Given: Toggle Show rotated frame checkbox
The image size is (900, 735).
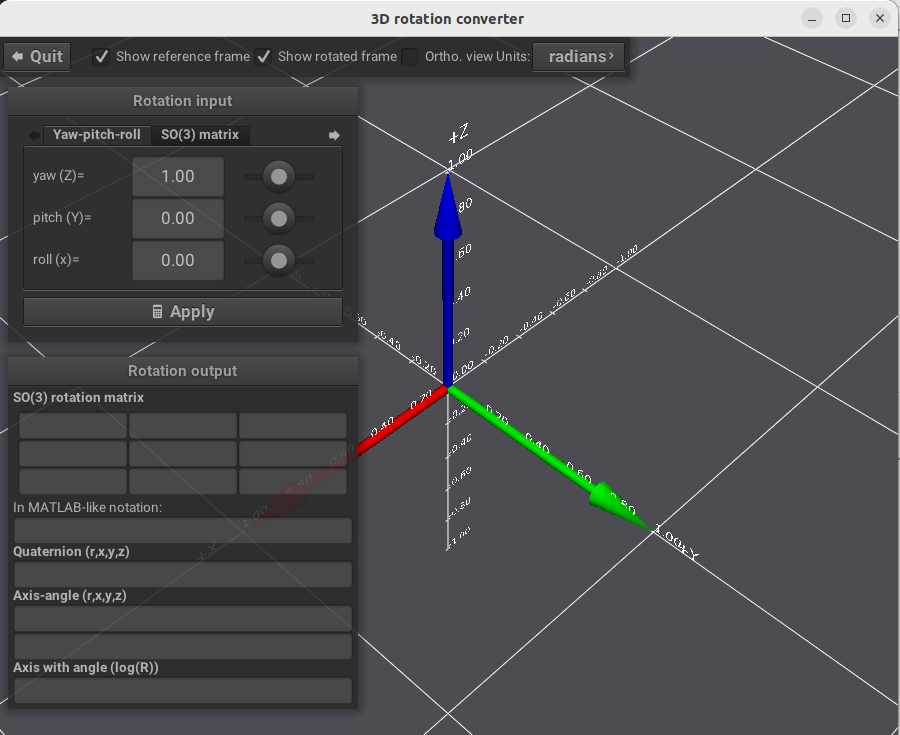Looking at the screenshot, I should [x=263, y=57].
